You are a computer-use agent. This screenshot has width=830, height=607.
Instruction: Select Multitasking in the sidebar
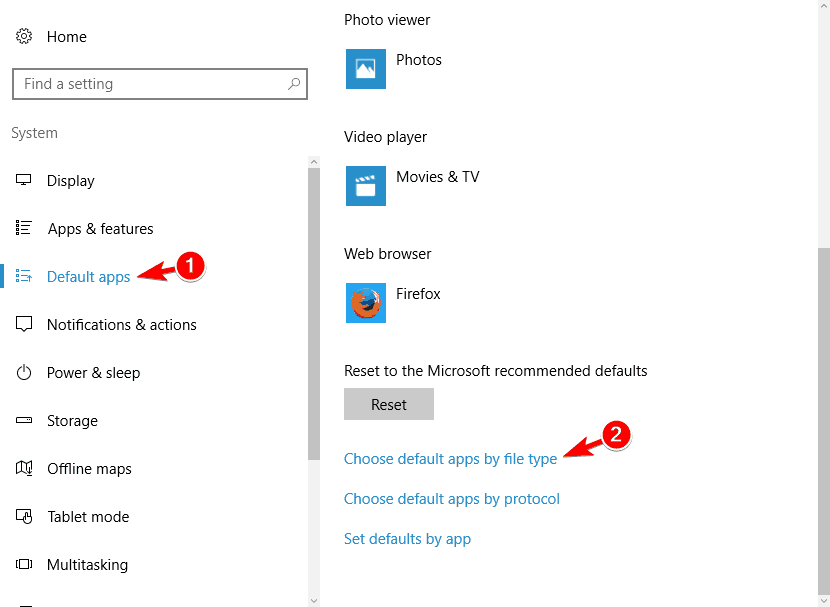pos(87,565)
